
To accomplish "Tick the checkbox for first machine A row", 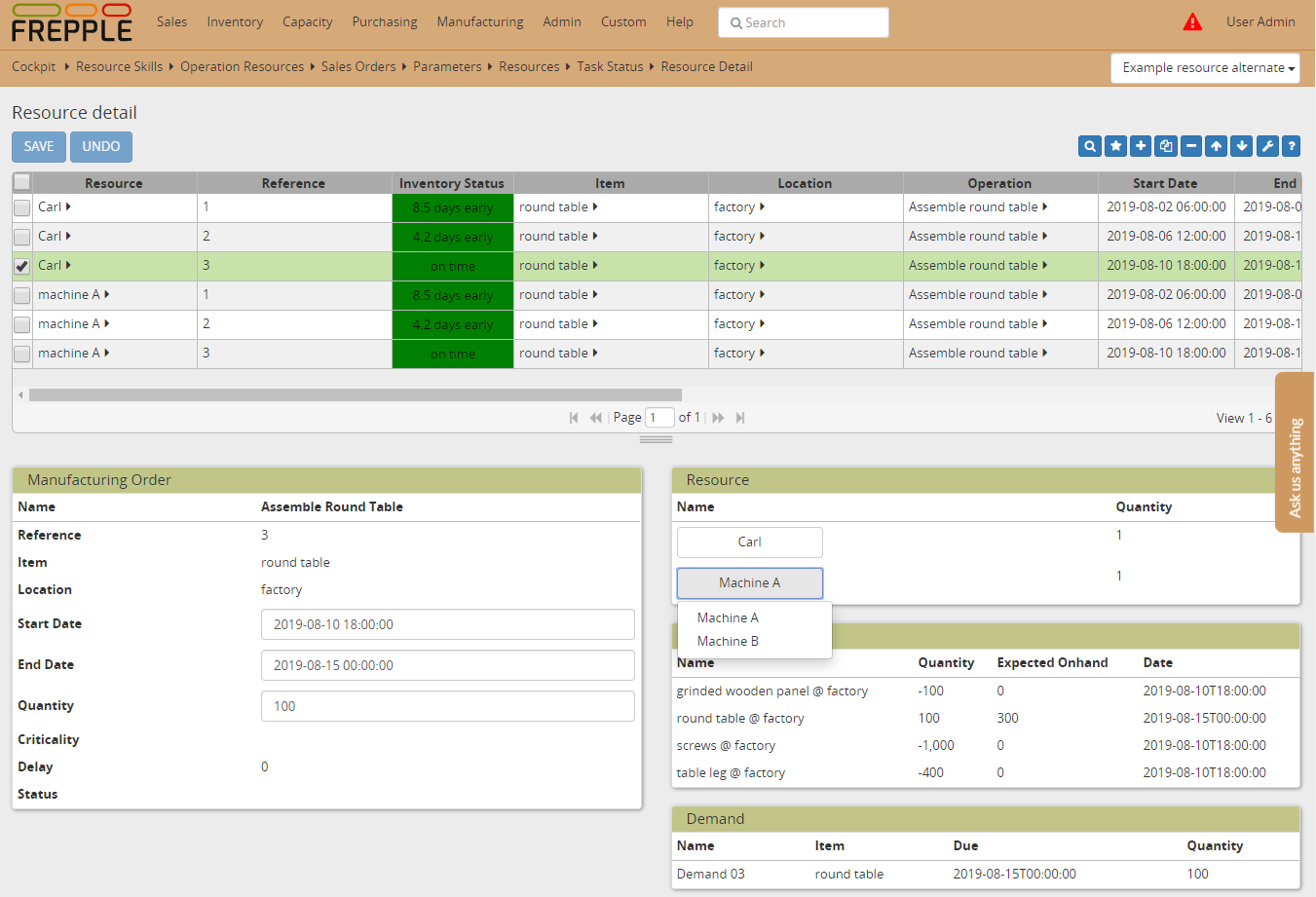I will tap(21, 295).
